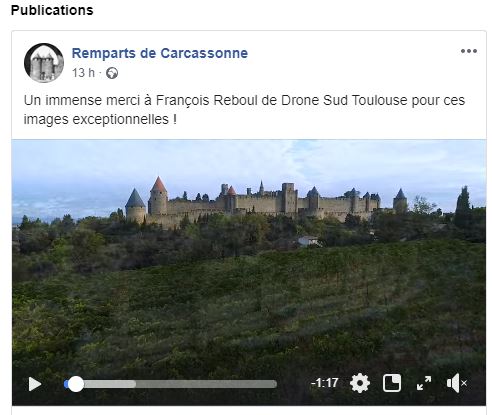Click the red-roofed tower in the video

click(x=158, y=195)
